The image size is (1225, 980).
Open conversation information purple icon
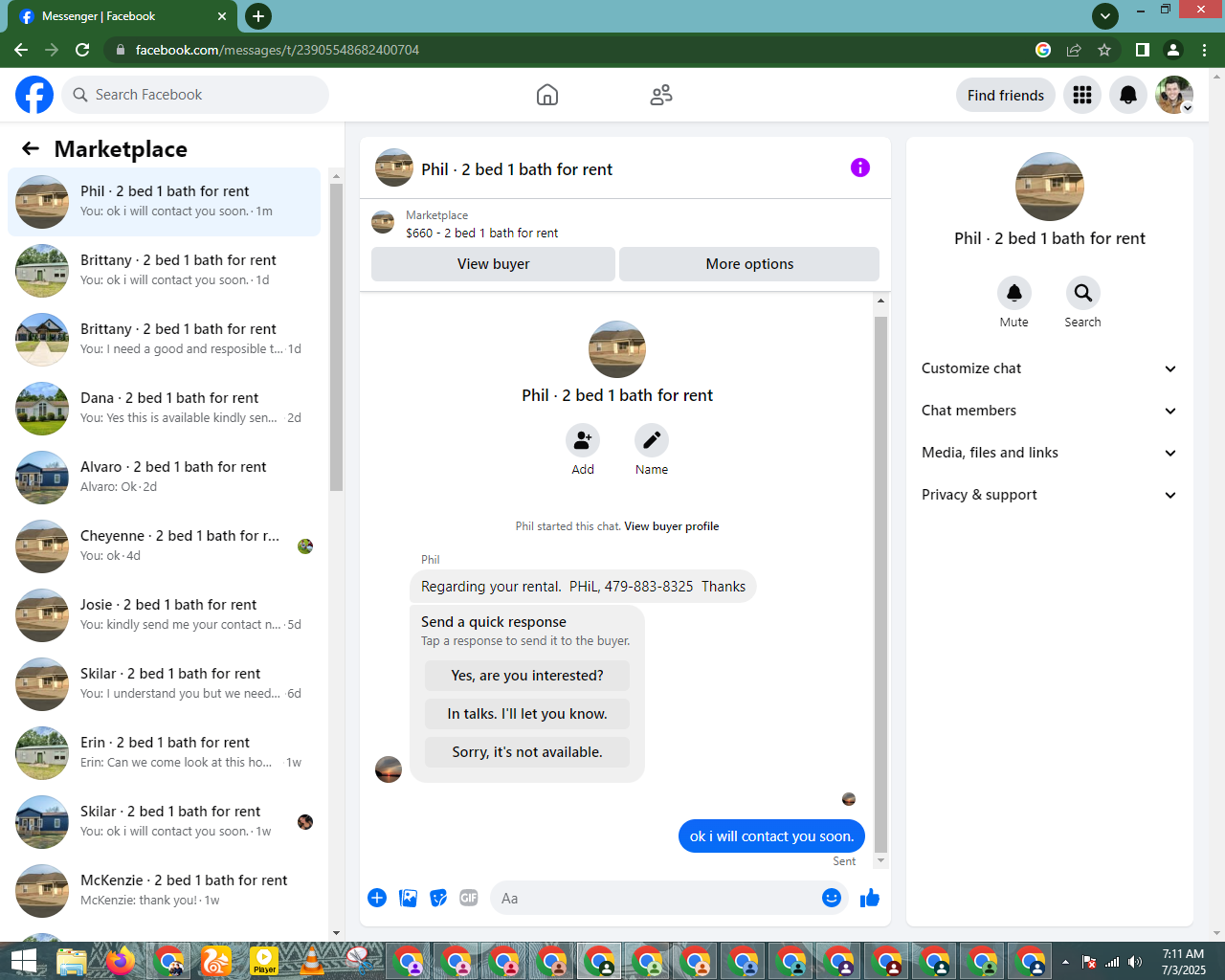pos(860,167)
